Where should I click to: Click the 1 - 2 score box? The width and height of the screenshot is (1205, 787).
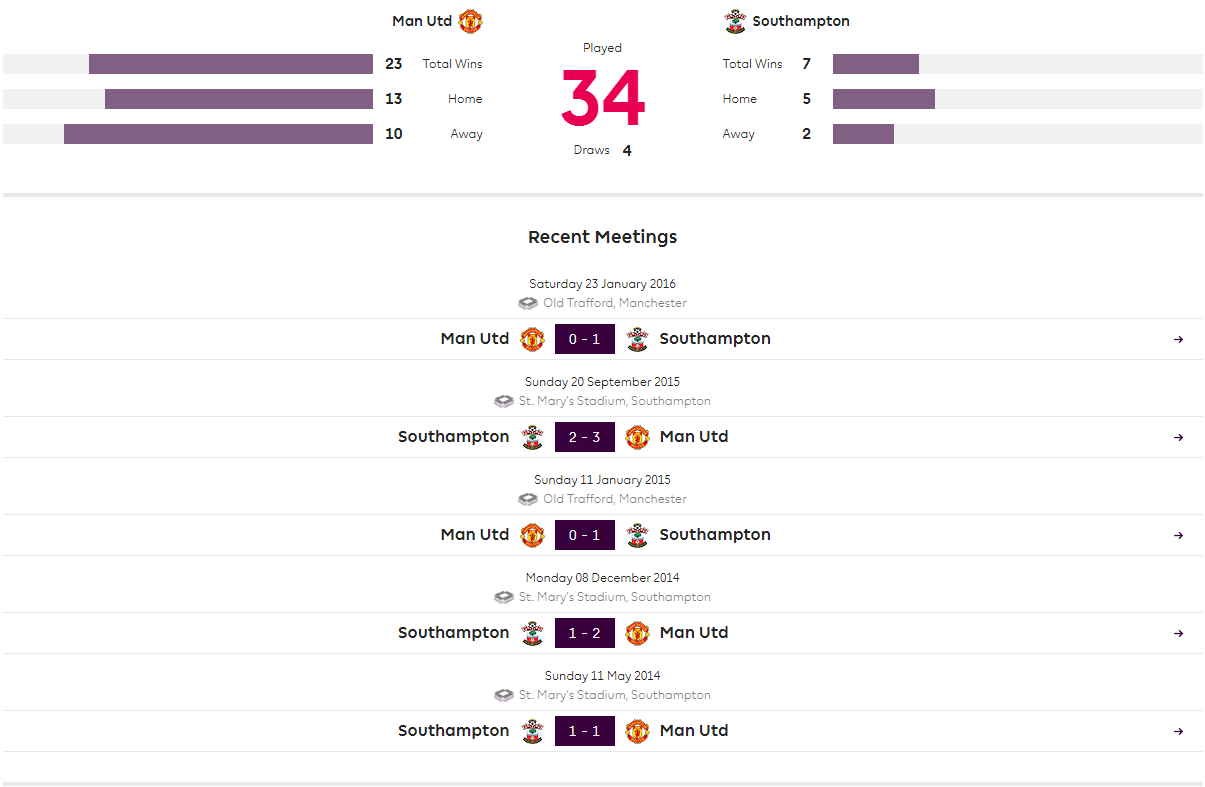point(585,633)
